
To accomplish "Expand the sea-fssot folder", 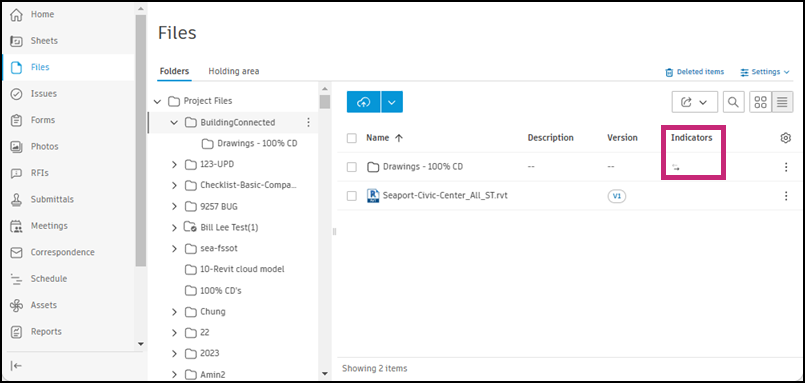I will tap(174, 248).
